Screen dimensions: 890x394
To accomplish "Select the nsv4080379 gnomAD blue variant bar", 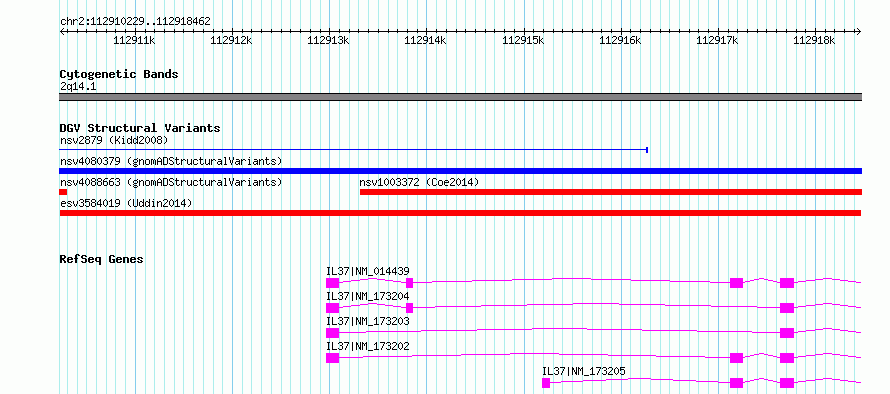I will point(461,171).
